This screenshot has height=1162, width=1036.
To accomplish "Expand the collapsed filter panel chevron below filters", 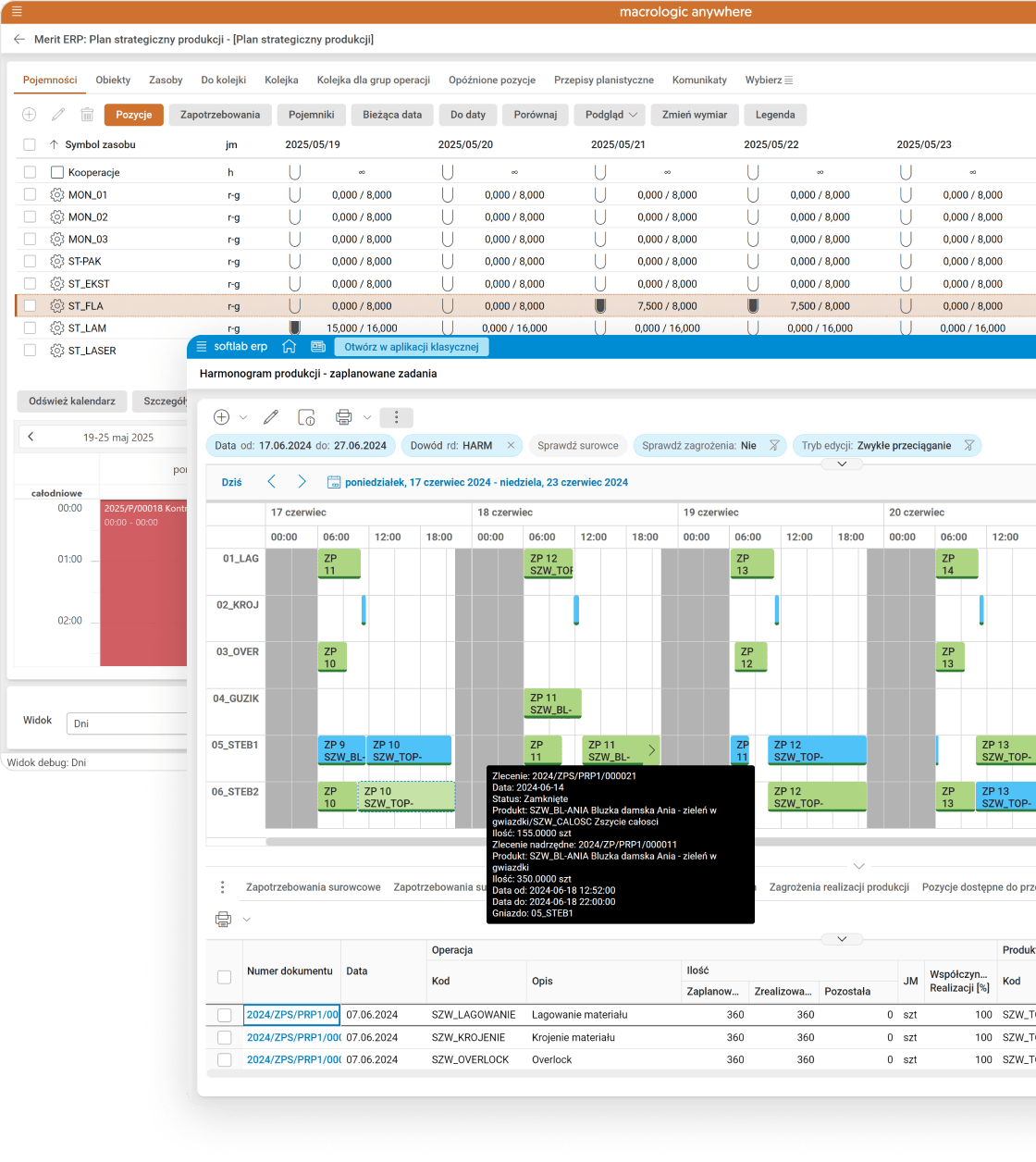I will tap(842, 464).
